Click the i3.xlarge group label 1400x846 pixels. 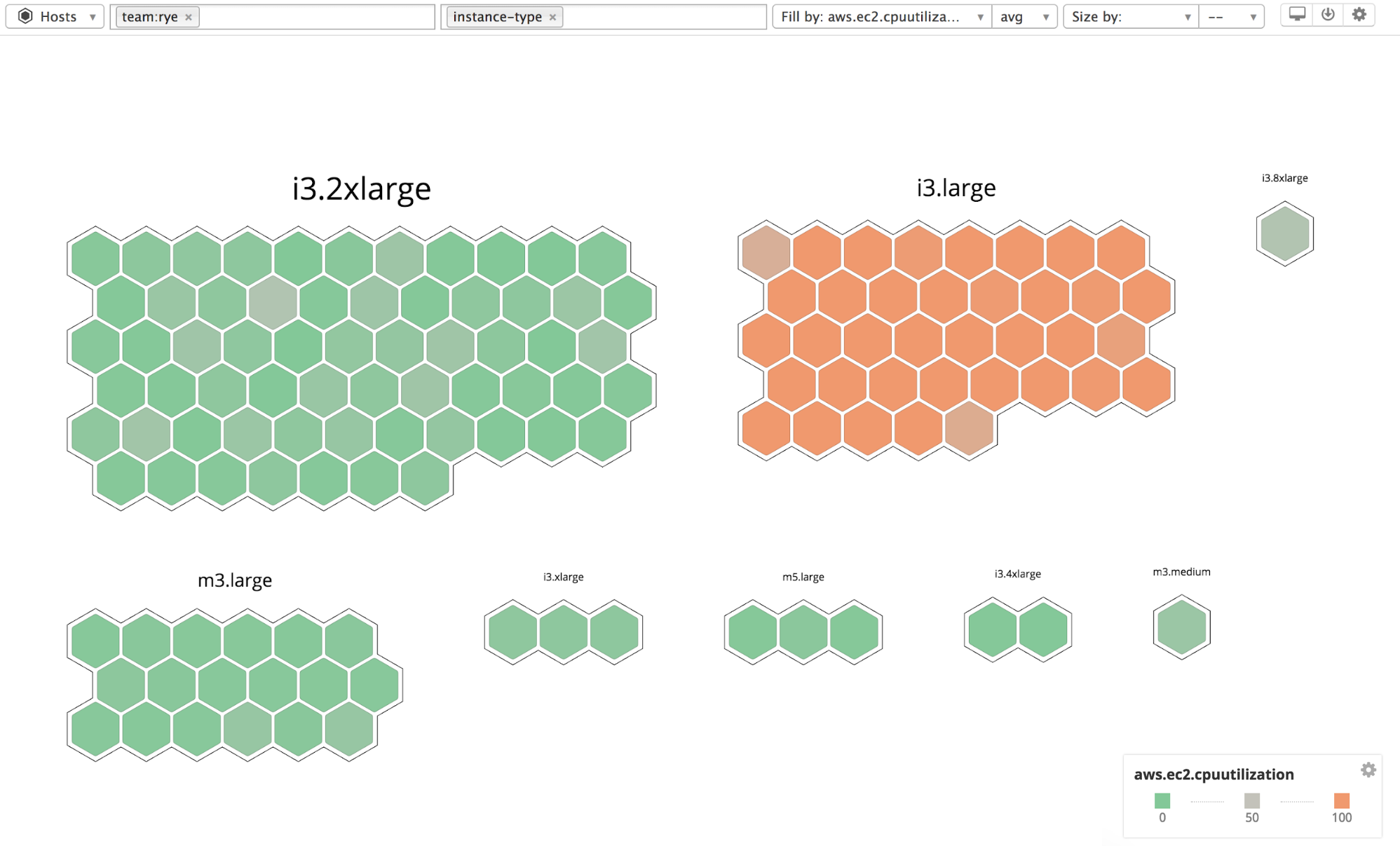562,576
